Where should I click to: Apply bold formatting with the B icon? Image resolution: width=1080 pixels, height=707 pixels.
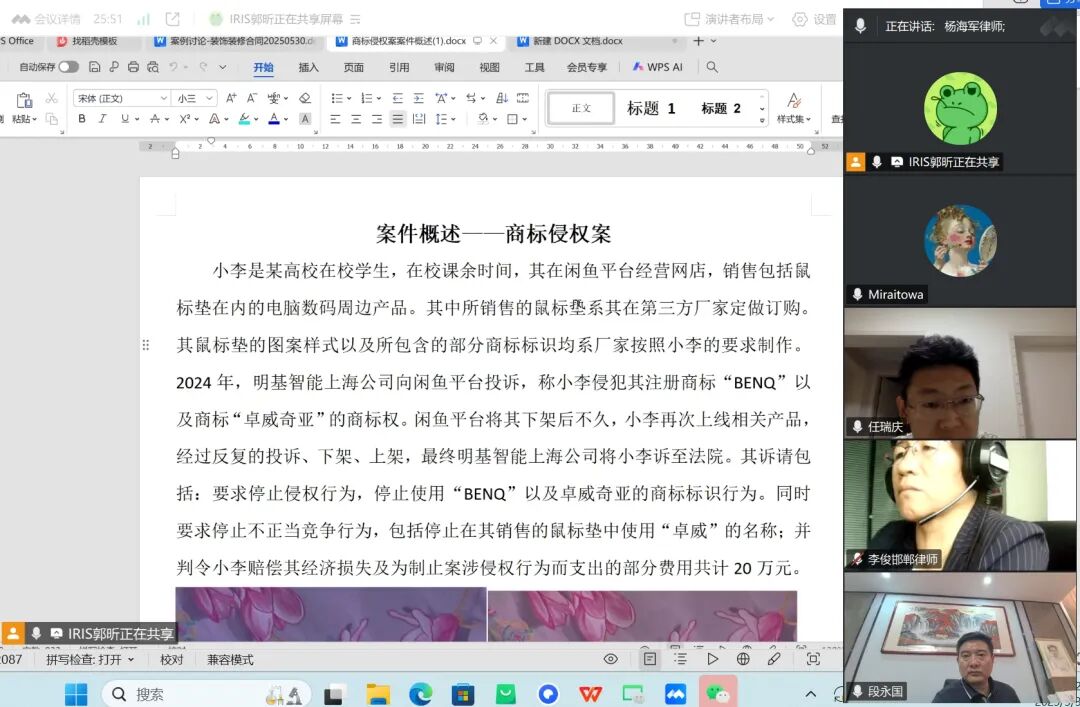click(x=80, y=119)
